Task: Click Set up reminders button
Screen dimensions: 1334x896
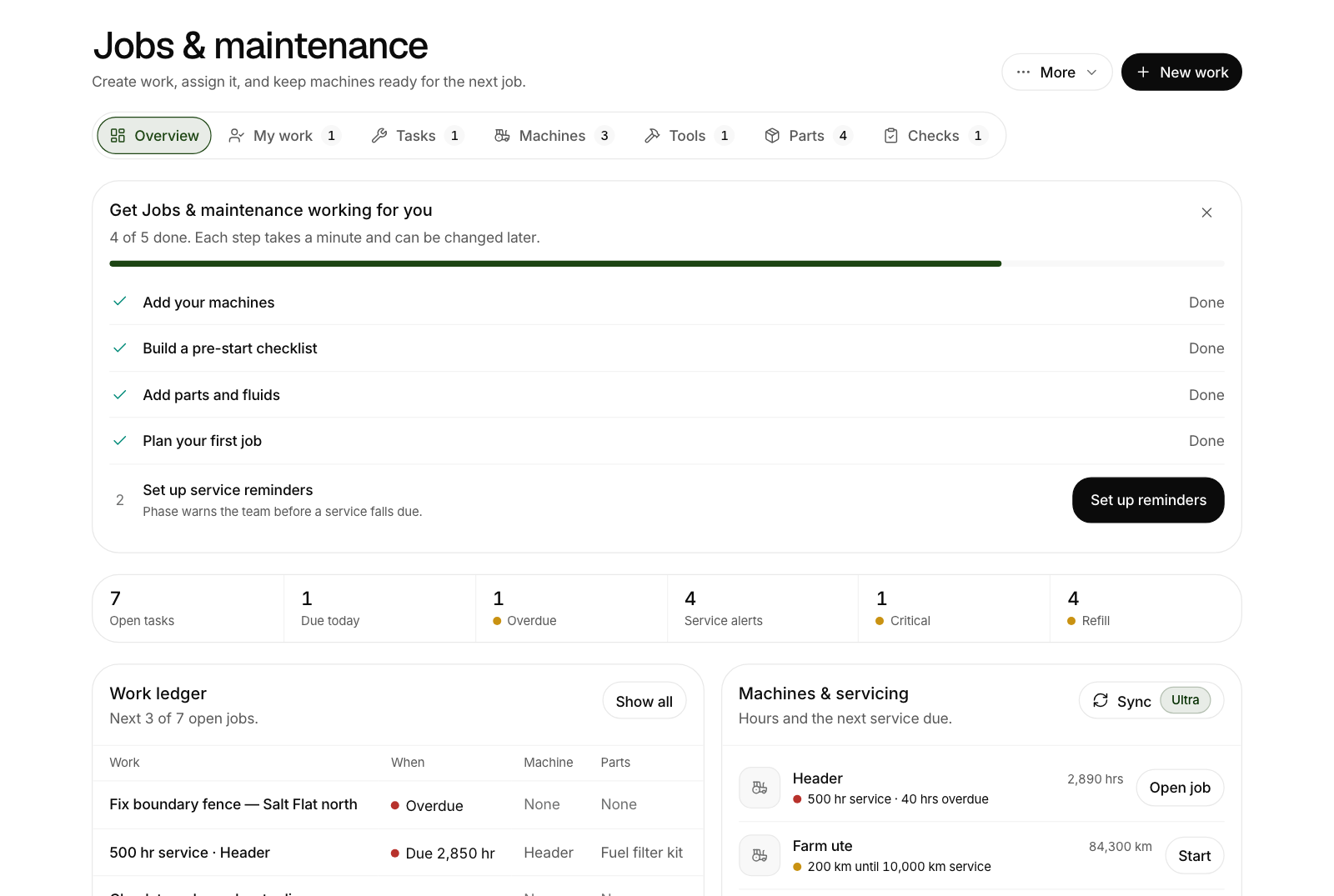Action: [x=1148, y=500]
